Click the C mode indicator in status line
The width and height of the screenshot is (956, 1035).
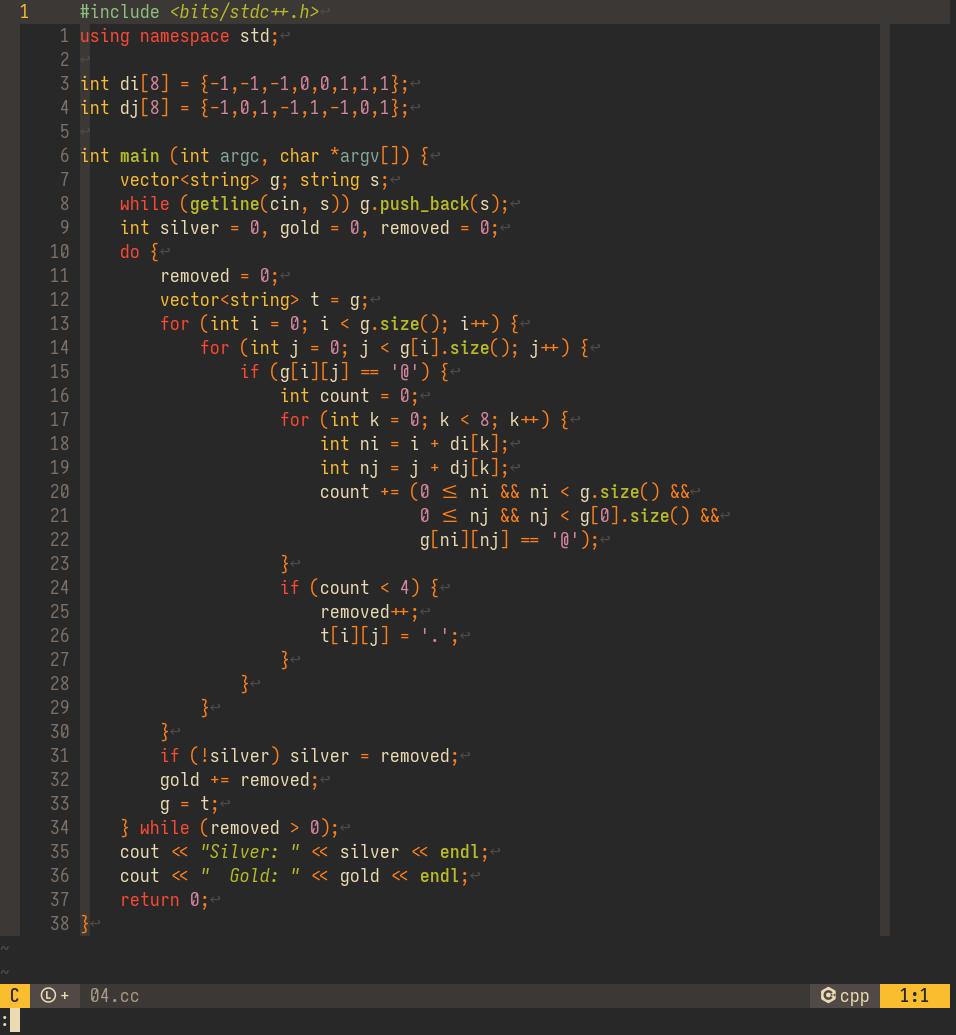pyautogui.click(x=15, y=995)
